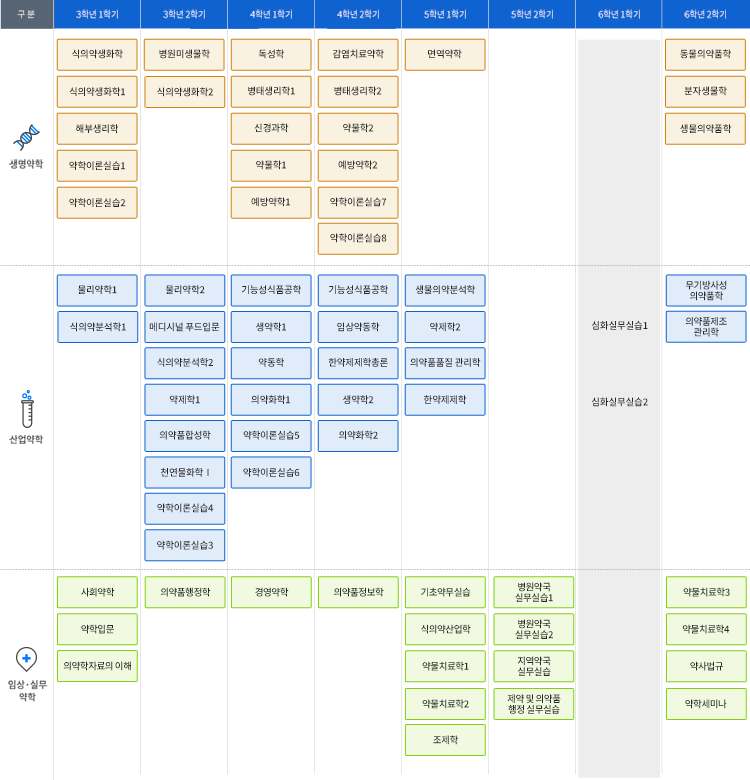The image size is (750, 780).
Task: Open the 독성학 course box
Action: click(271, 55)
